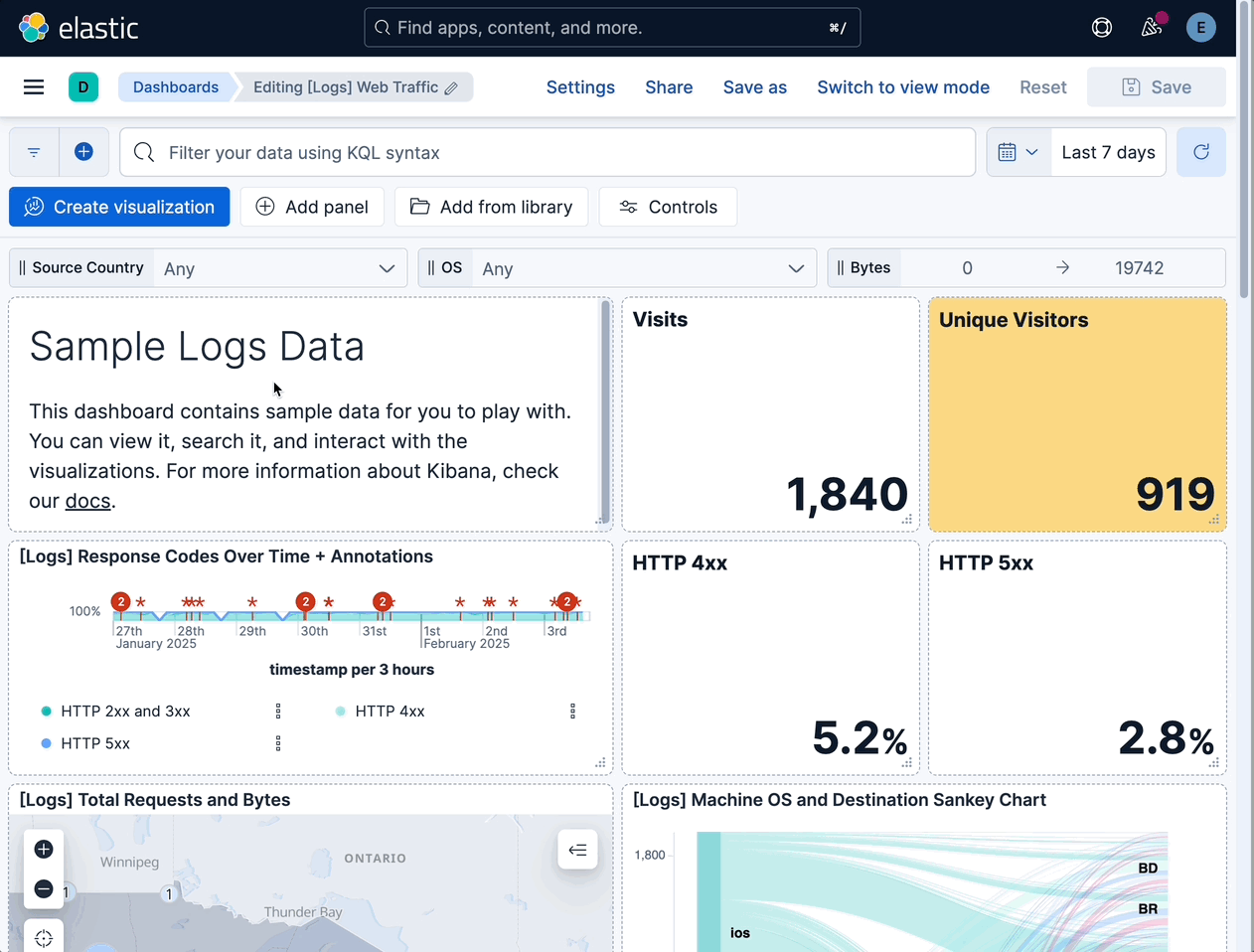Click the timestamp per 3 hours label
Viewport: 1254px width, 952px height.
click(352, 670)
